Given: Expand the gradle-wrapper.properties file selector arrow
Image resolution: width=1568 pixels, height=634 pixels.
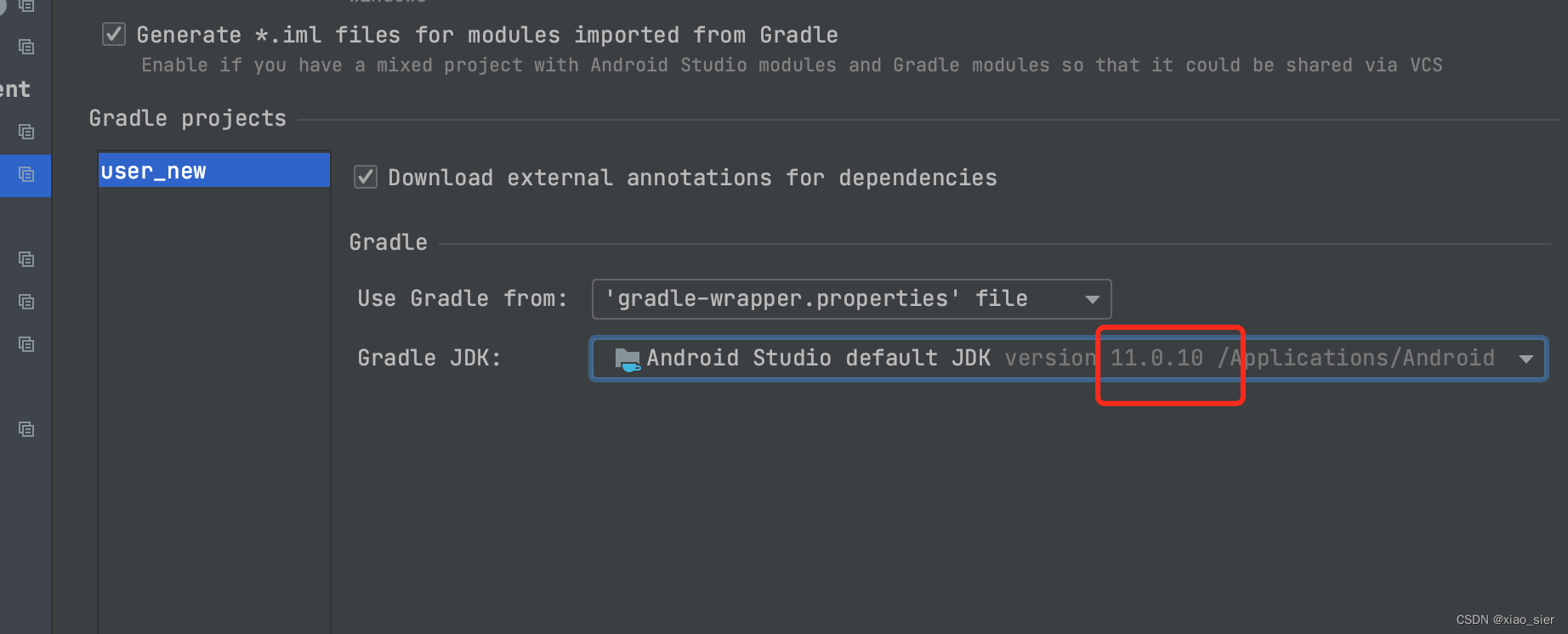Looking at the screenshot, I should click(1093, 298).
